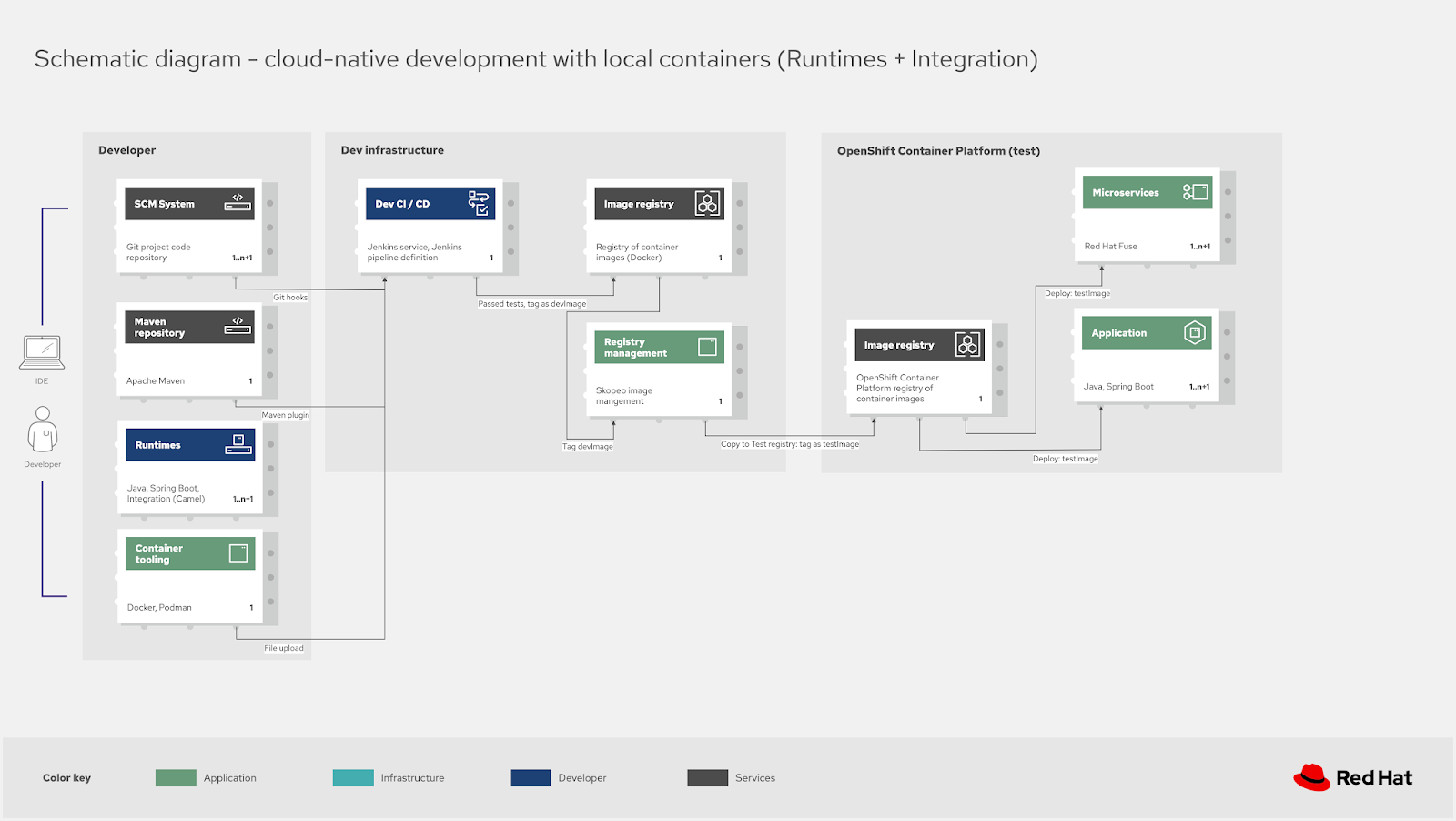
Task: Toggle the File upload connector label
Action: coord(282,647)
